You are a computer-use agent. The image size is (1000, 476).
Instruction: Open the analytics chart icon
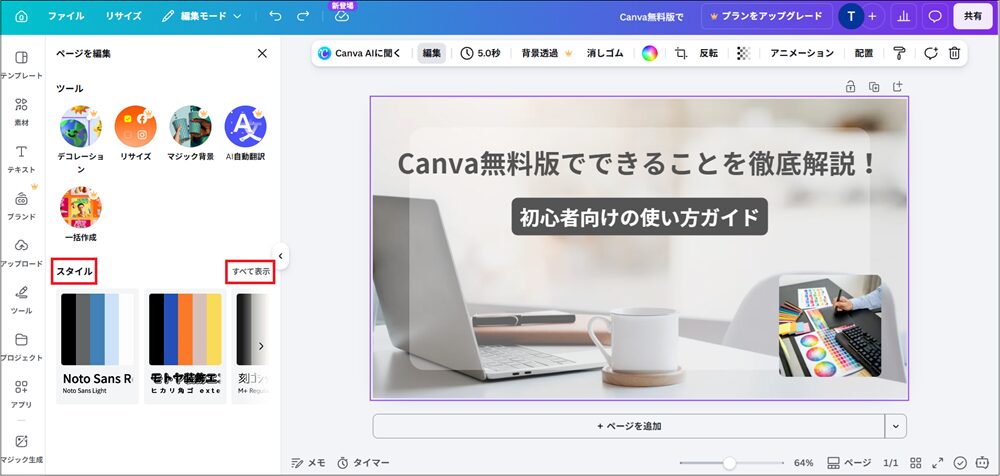tap(903, 17)
